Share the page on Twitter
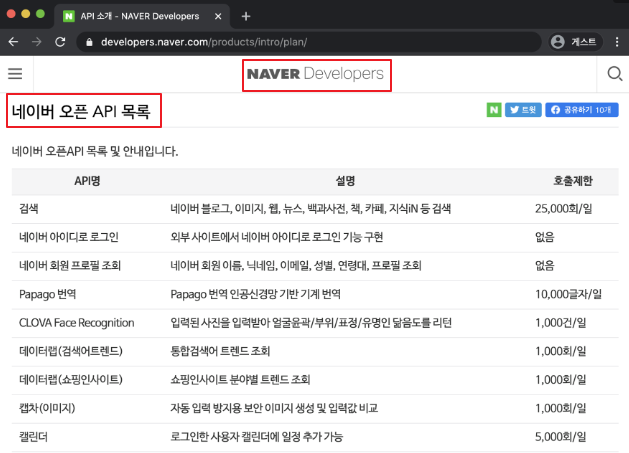This screenshot has width=629, height=453. [x=523, y=110]
